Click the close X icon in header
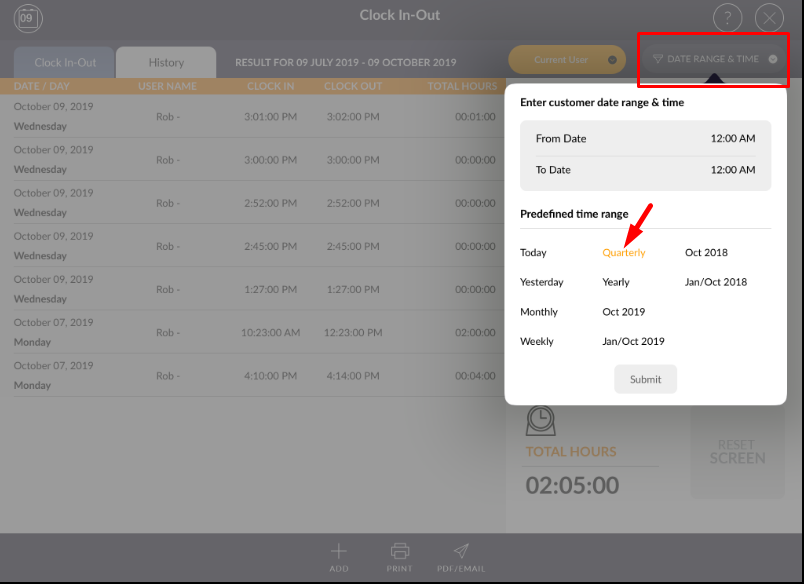 [769, 18]
